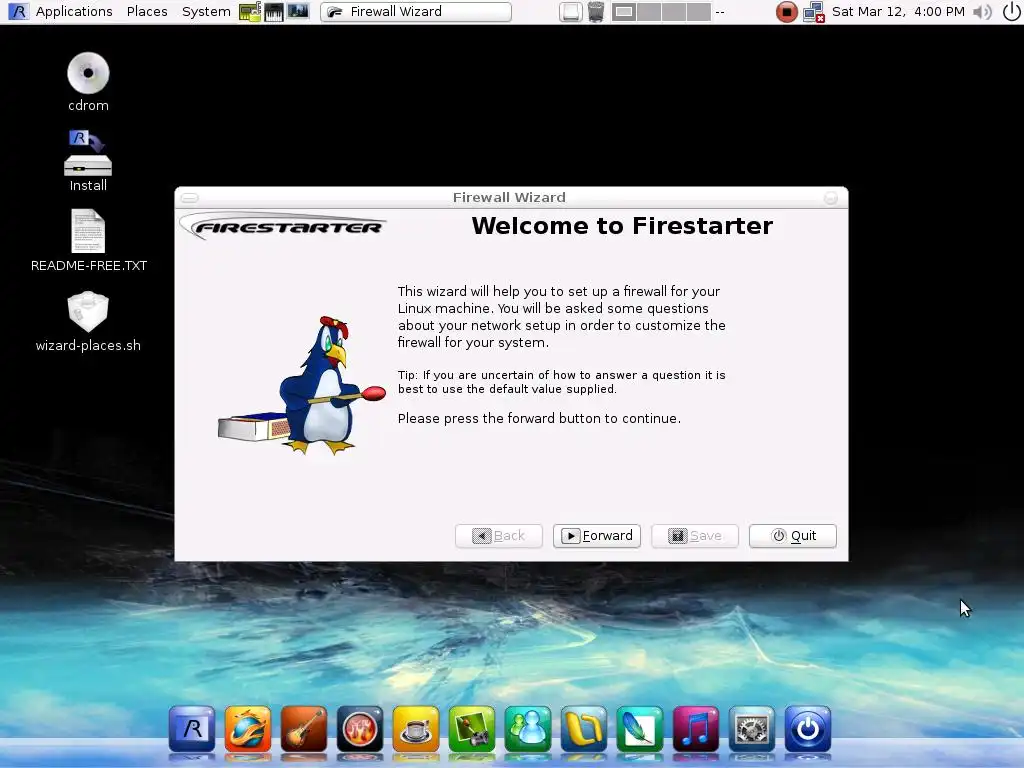Open the Applications menu
The width and height of the screenshot is (1024, 768).
point(74,11)
